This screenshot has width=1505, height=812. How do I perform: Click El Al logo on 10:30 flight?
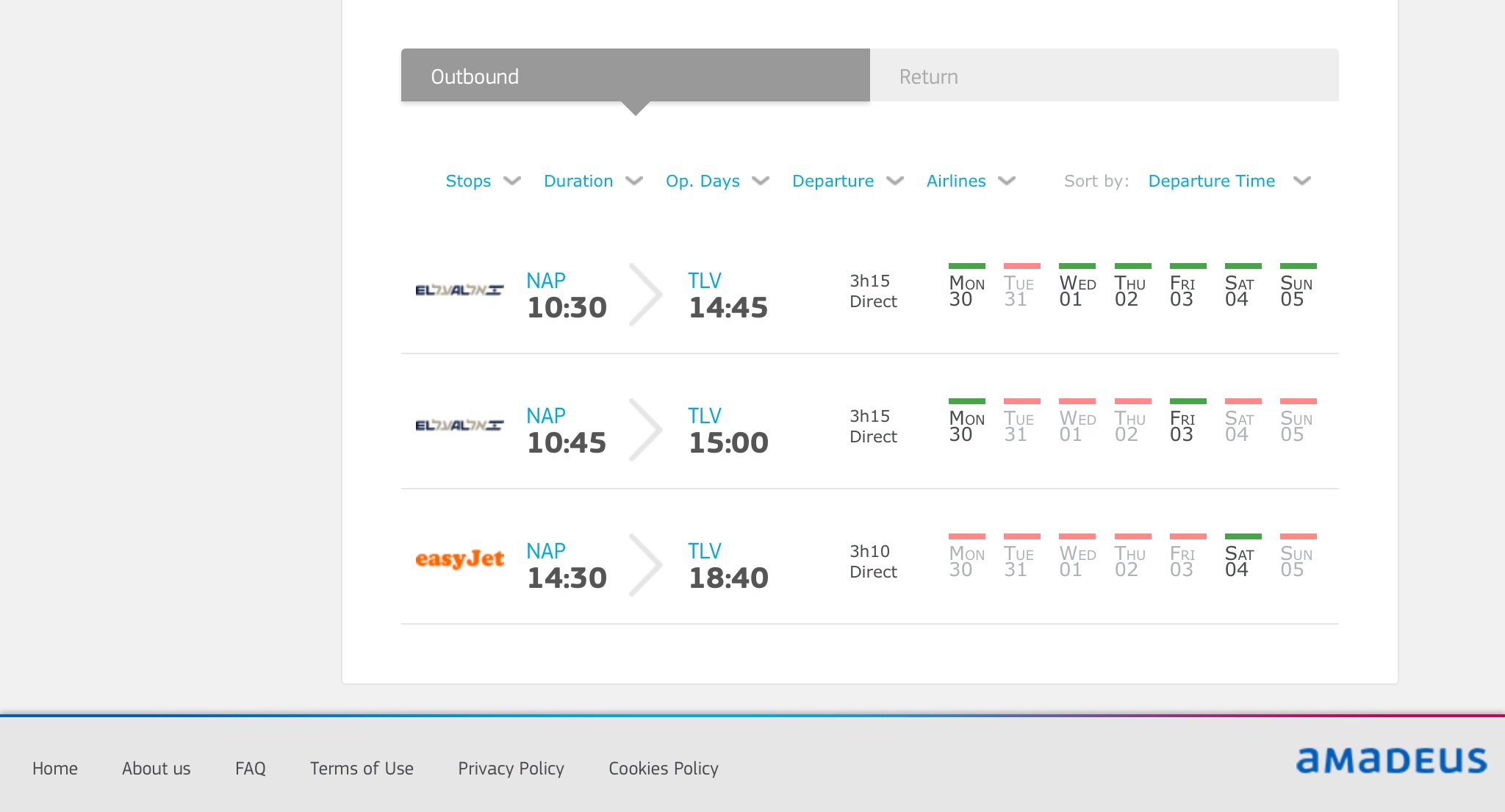459,290
